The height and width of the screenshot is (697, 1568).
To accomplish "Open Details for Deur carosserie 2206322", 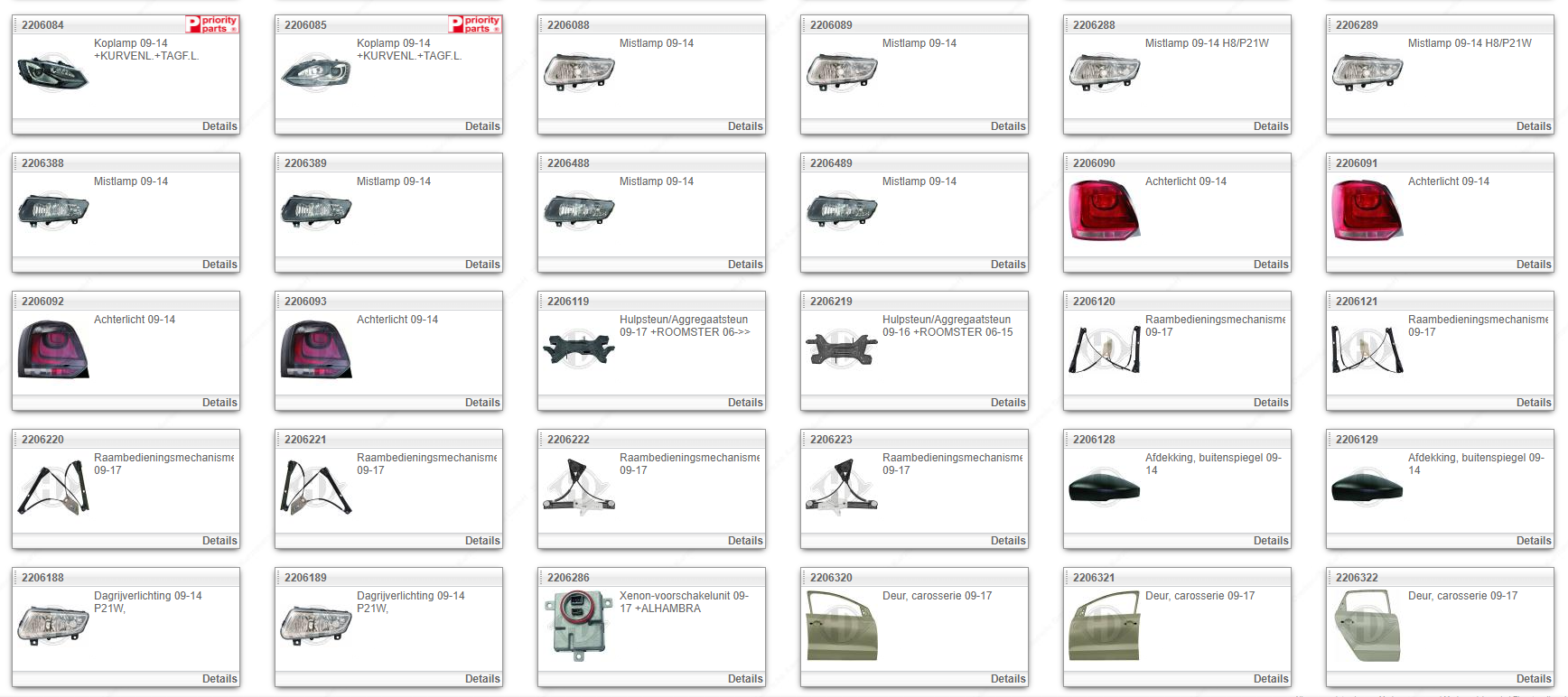I will pyautogui.click(x=1533, y=679).
